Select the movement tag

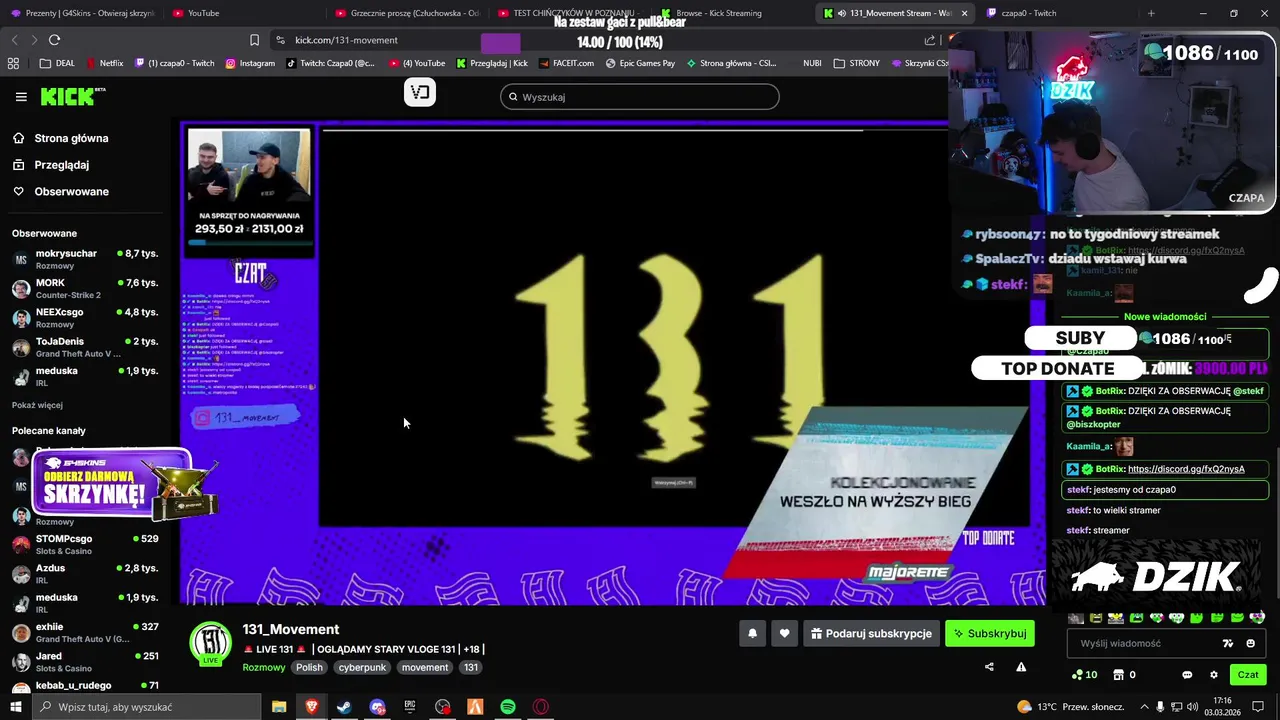coord(425,667)
